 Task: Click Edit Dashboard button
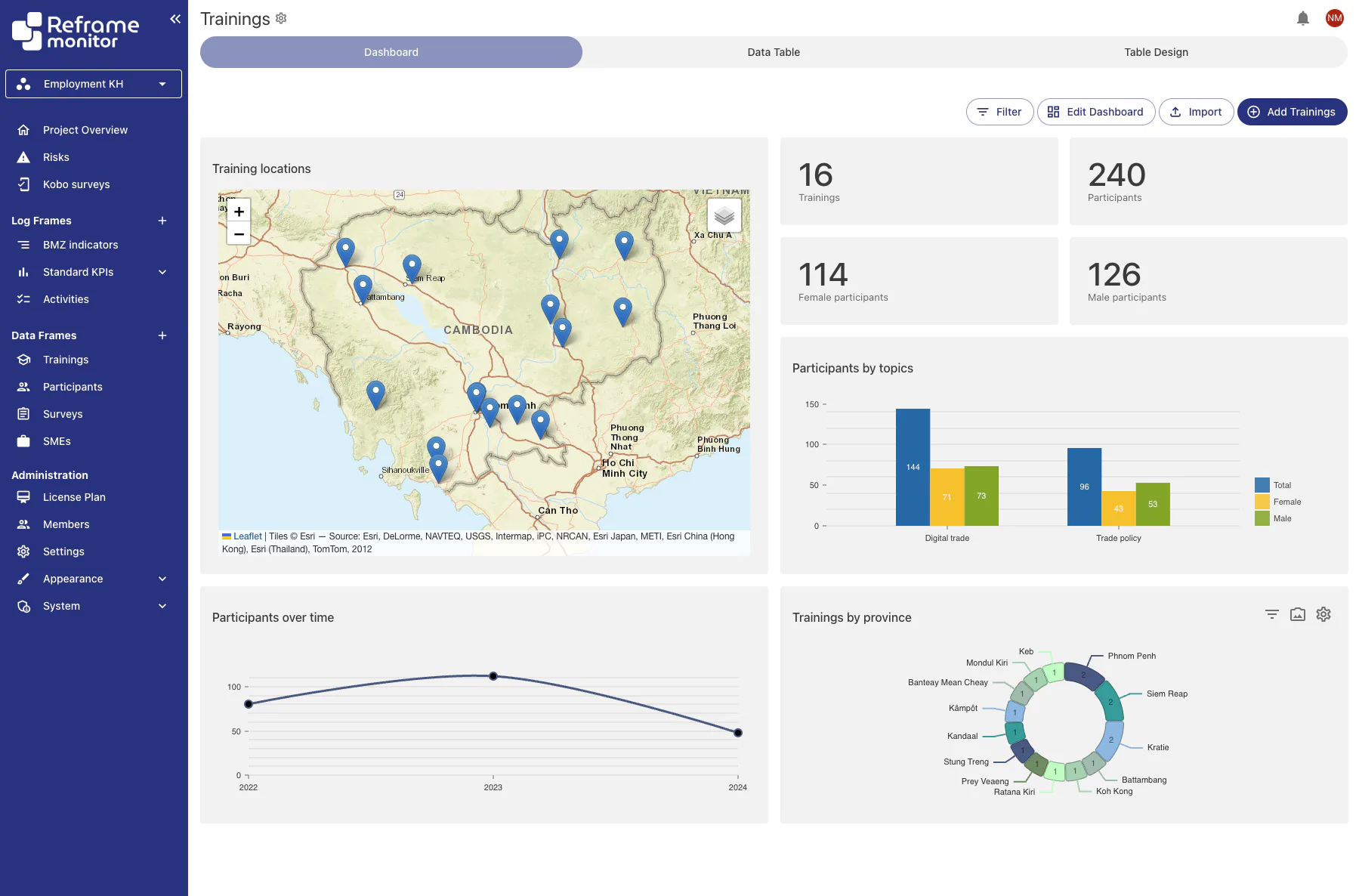(1095, 112)
